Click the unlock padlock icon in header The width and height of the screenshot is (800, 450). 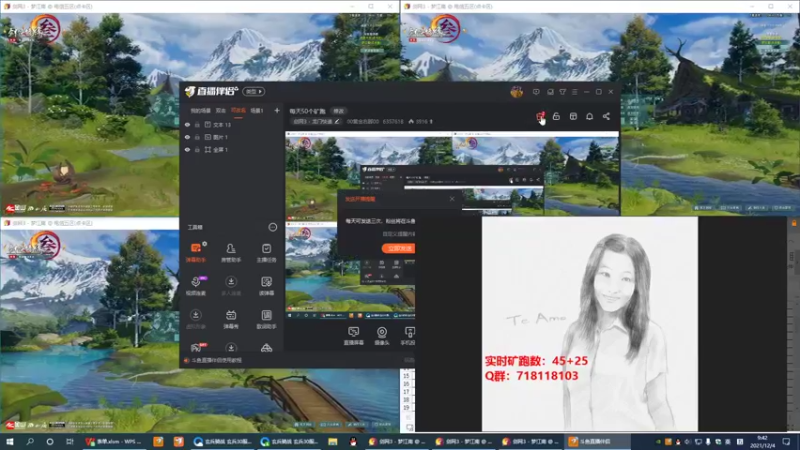pyautogui.click(x=556, y=116)
